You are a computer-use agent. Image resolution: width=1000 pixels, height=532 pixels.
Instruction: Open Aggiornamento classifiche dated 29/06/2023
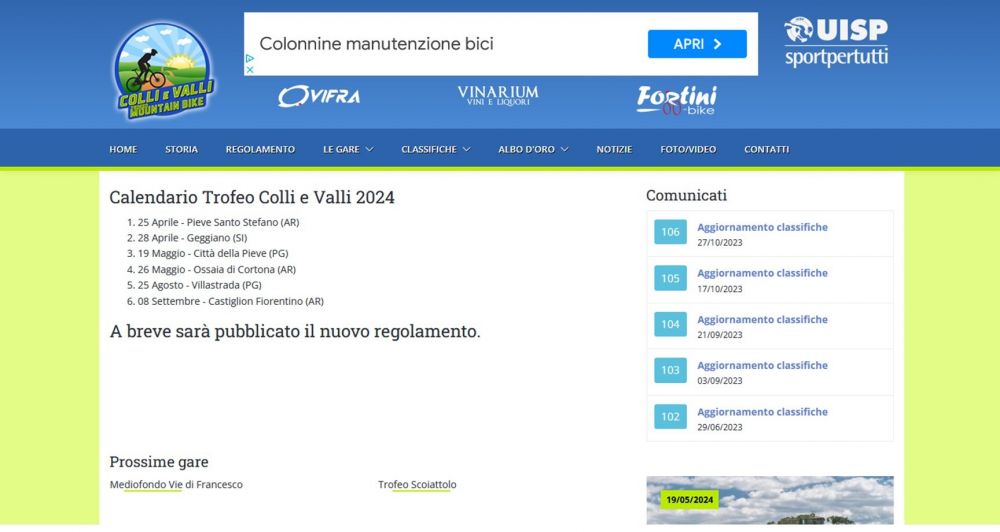[762, 412]
